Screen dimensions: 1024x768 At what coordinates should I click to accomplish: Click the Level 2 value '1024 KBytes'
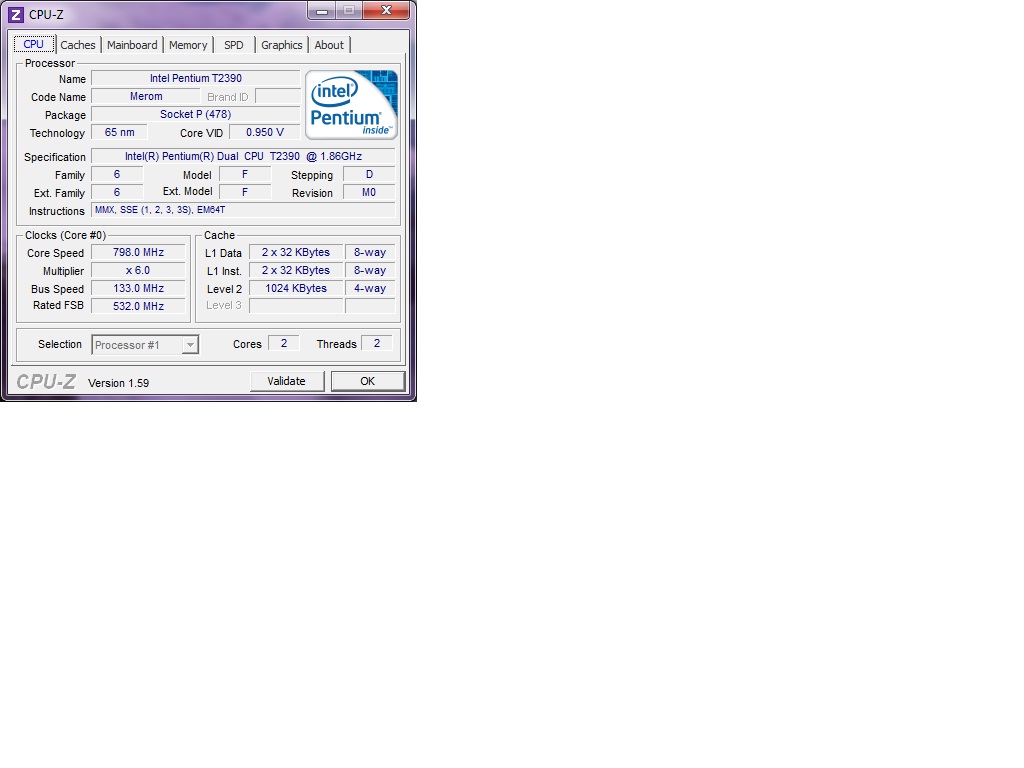pos(296,288)
